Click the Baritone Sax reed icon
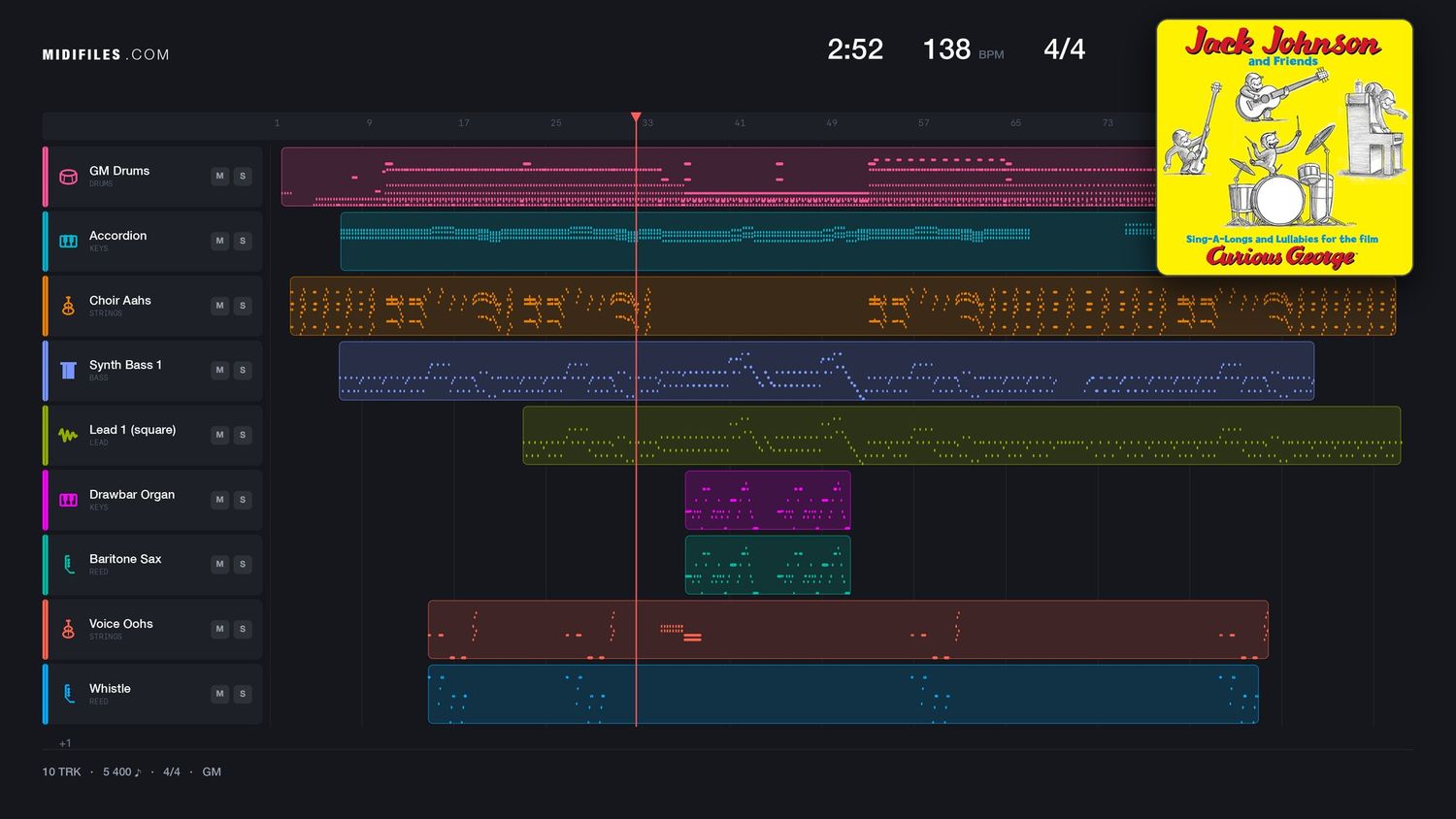1456x819 pixels. point(68,564)
